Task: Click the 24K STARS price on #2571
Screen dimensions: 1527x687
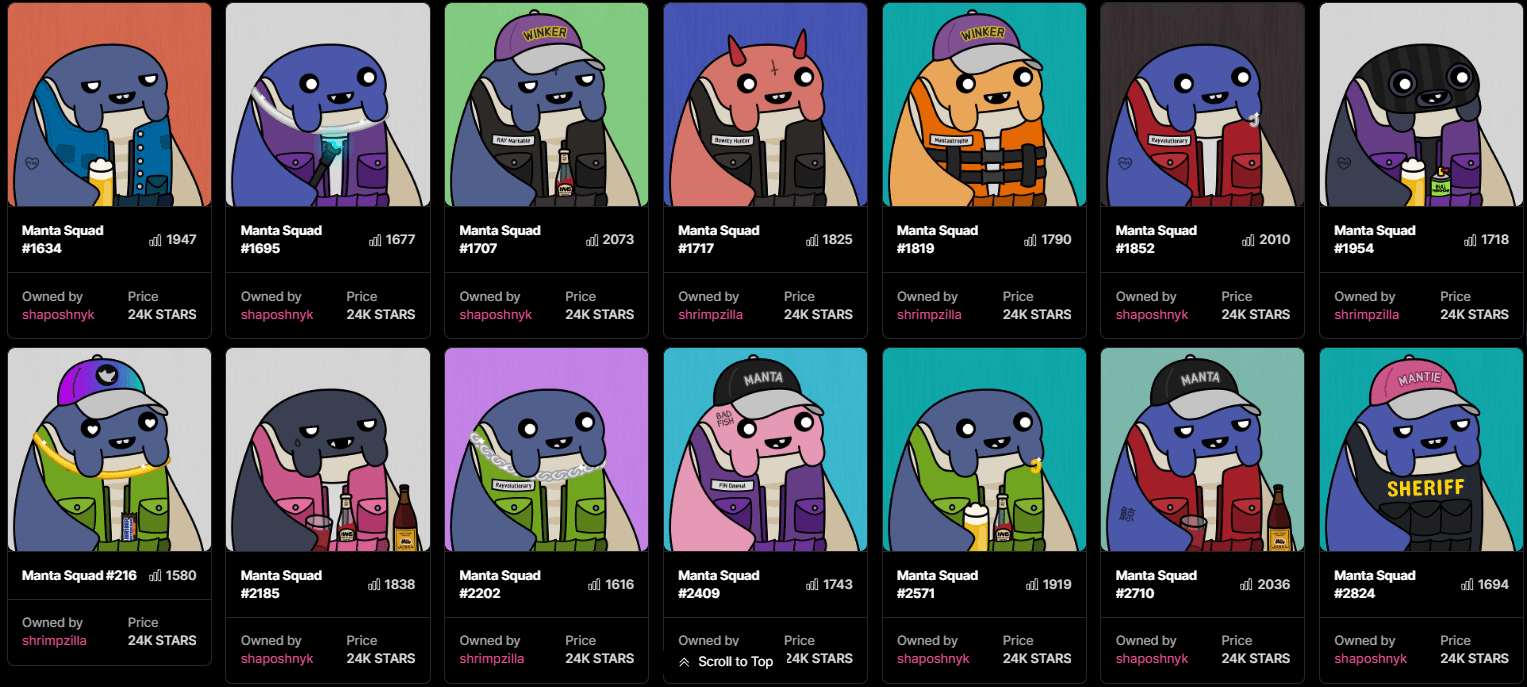Action: point(1037,658)
